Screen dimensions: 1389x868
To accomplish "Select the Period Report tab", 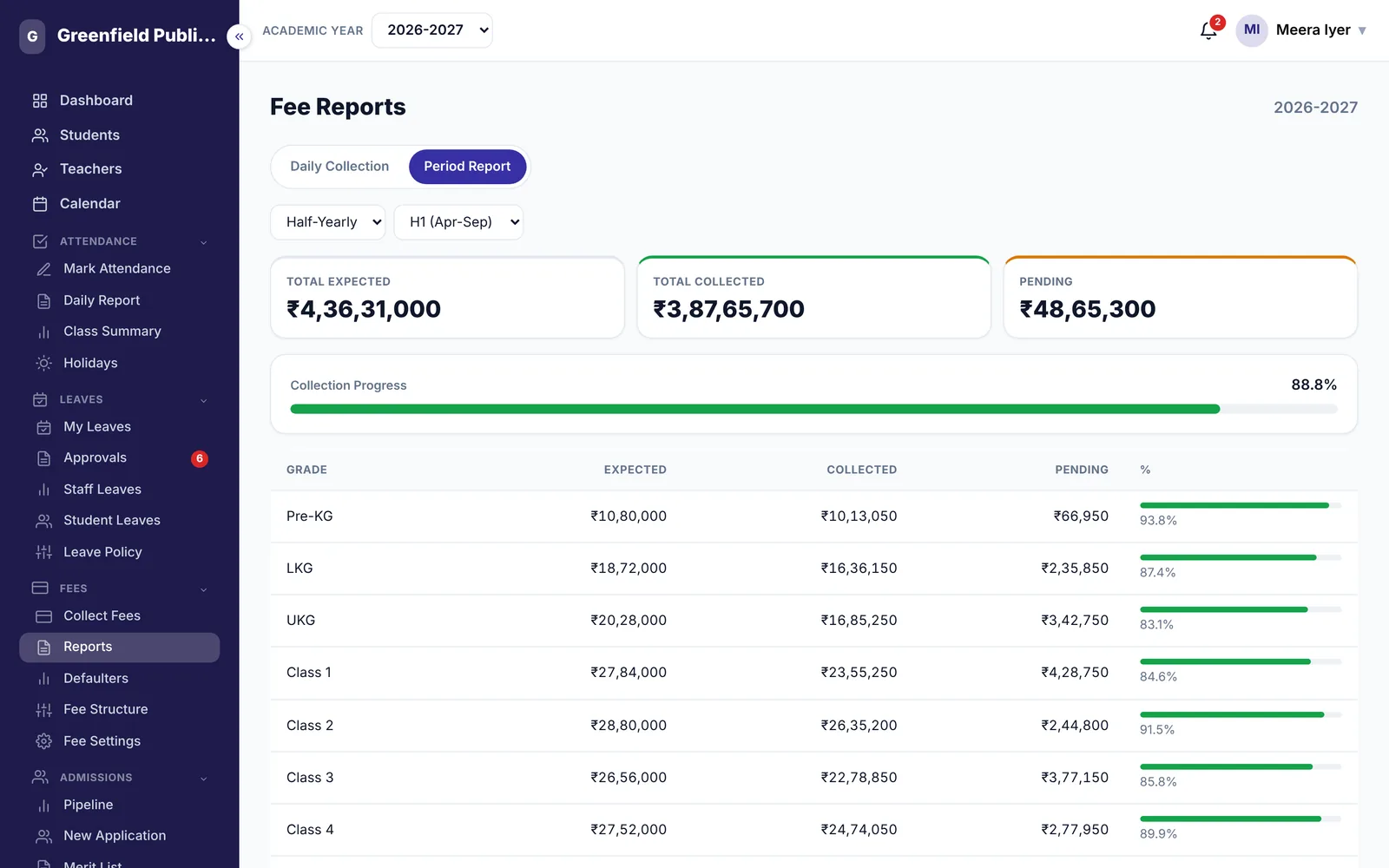I will (x=467, y=167).
